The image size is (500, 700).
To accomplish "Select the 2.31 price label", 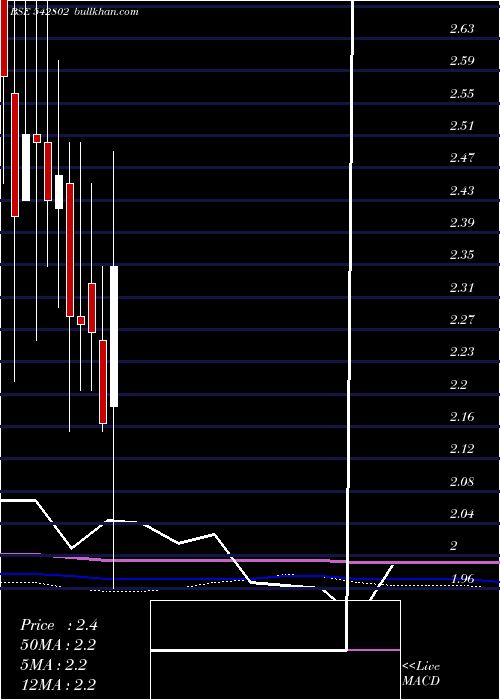I will click(462, 288).
